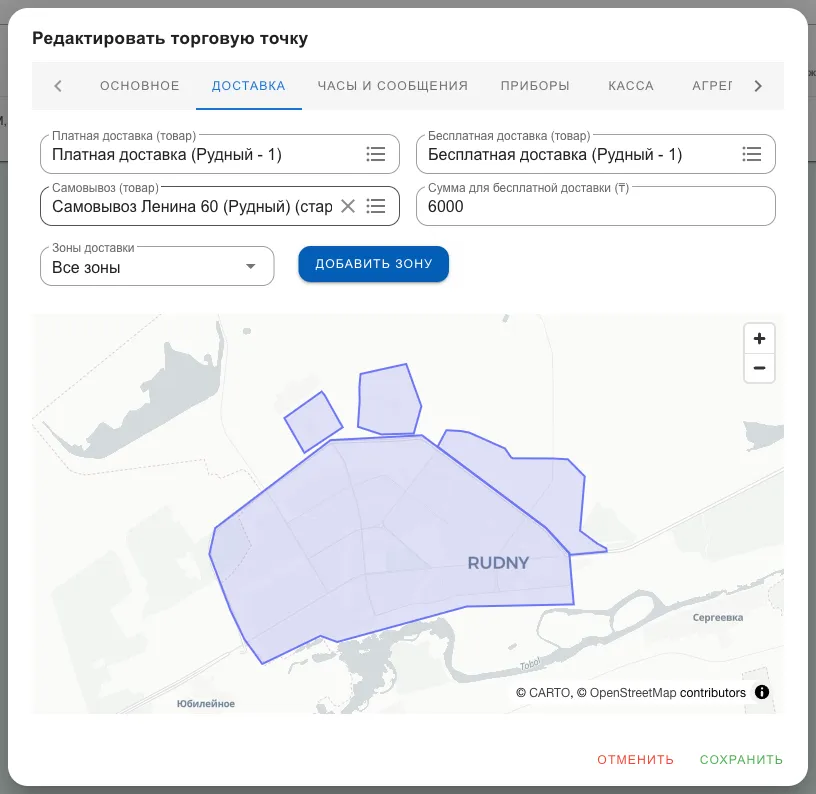Open list picker for Бесплатная доставка field
This screenshot has width=816, height=794.
point(751,154)
